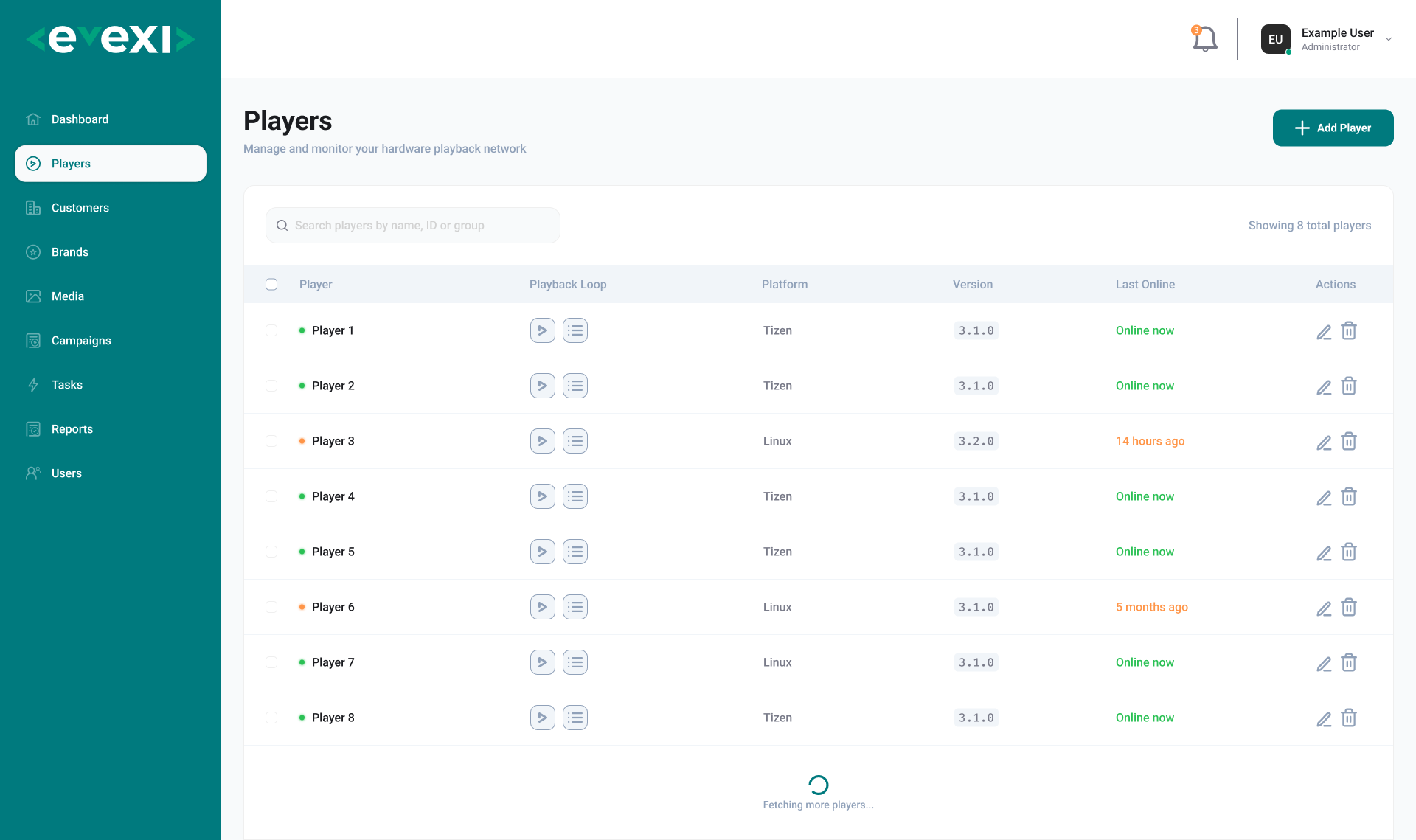Check the Player 1 row checkbox
Image resolution: width=1416 pixels, height=840 pixels.
coord(271,330)
